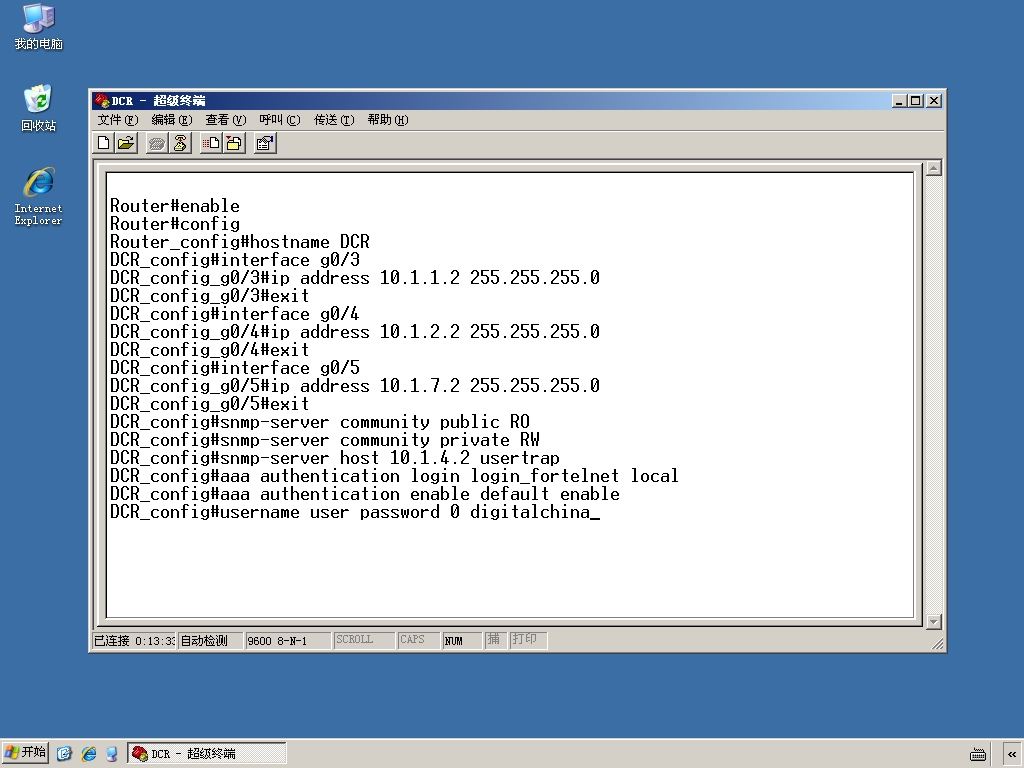1024x768 pixels.
Task: Click the 'snmp-server host 10.1.4.2 usertrap' line
Action: point(335,458)
